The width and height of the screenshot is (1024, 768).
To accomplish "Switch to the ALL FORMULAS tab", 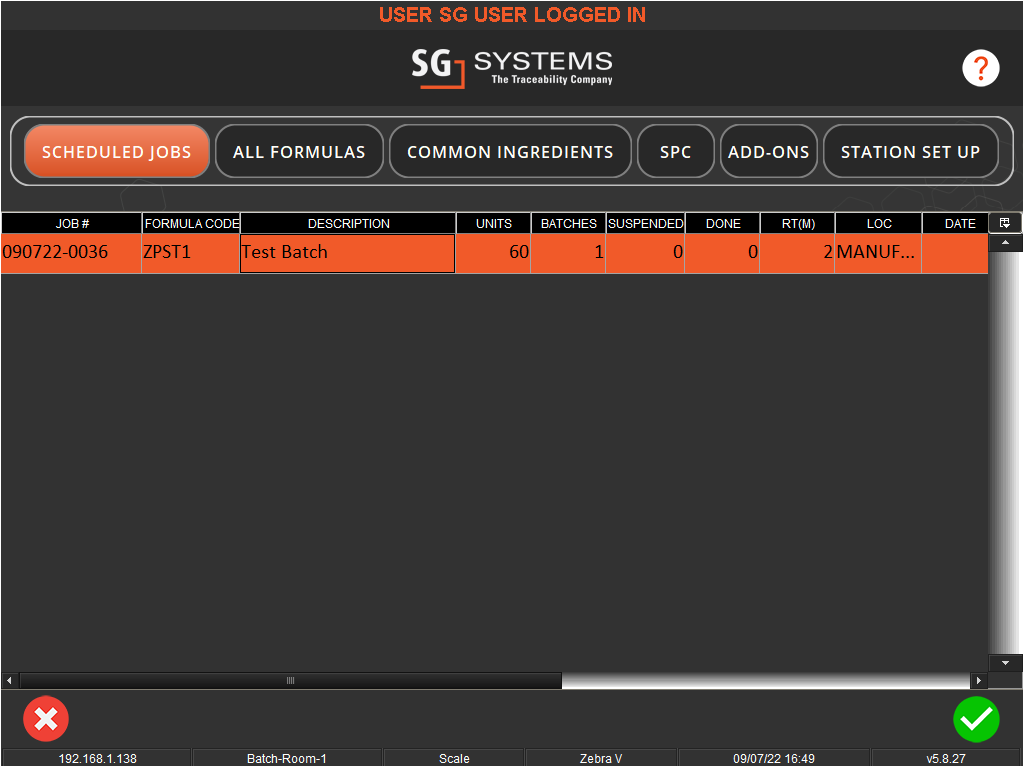I will point(299,151).
